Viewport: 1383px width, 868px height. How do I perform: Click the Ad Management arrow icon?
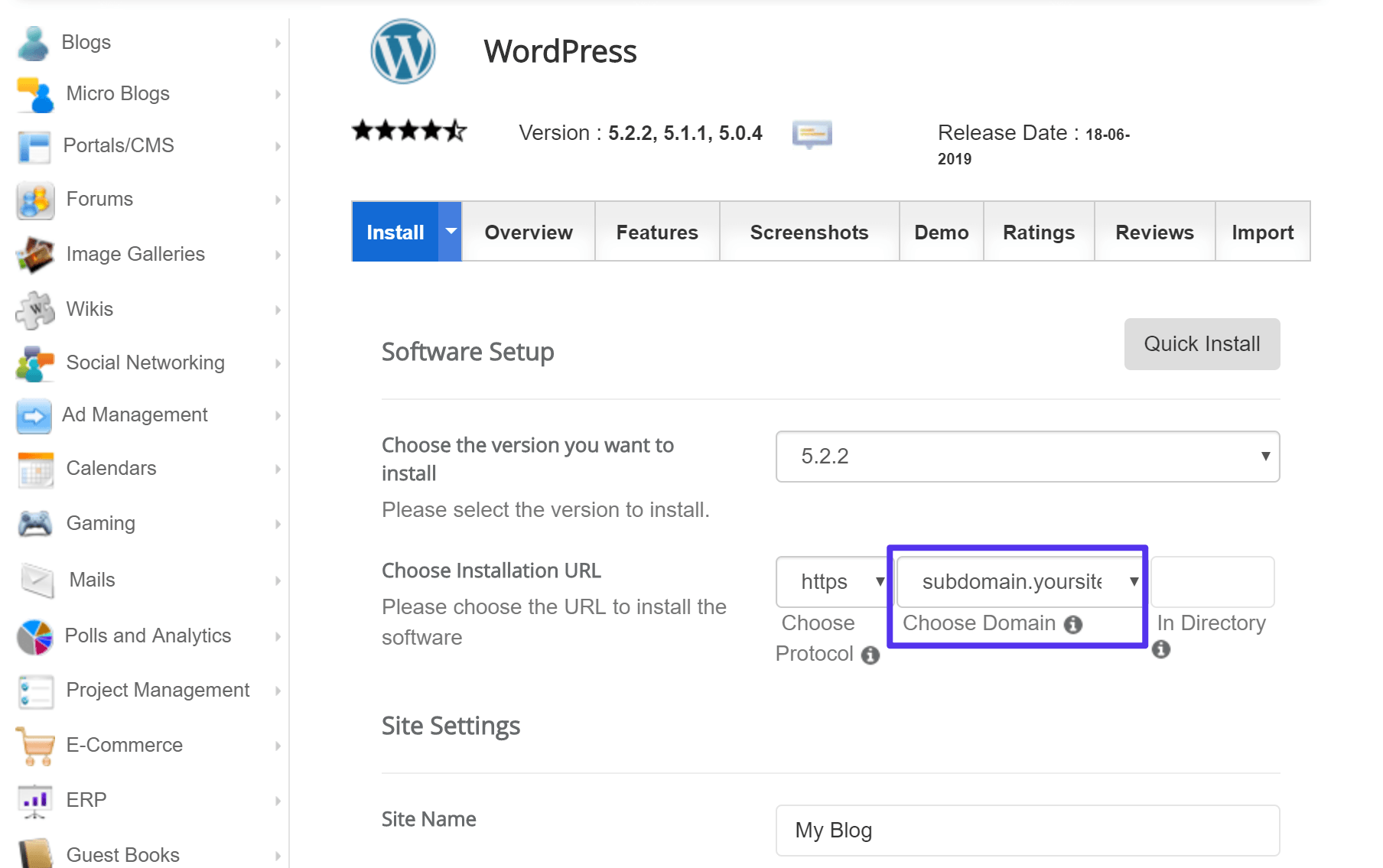tap(278, 414)
